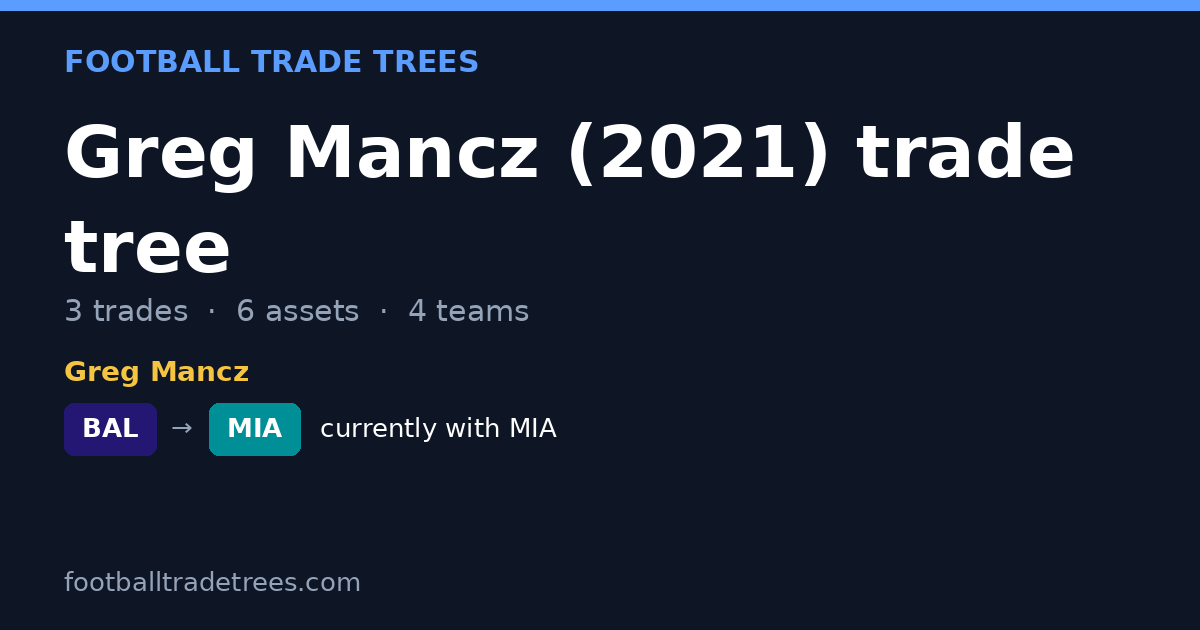Select the dot separator before '4 teams'

point(384,312)
